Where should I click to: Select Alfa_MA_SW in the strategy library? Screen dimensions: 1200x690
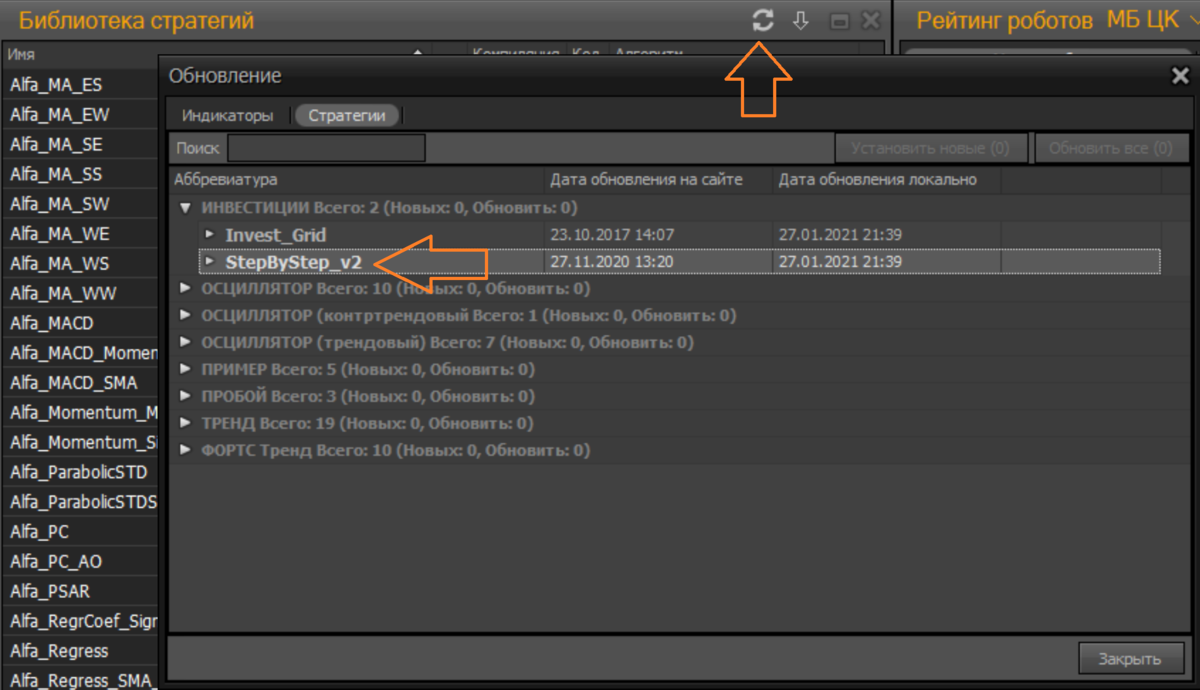59,204
